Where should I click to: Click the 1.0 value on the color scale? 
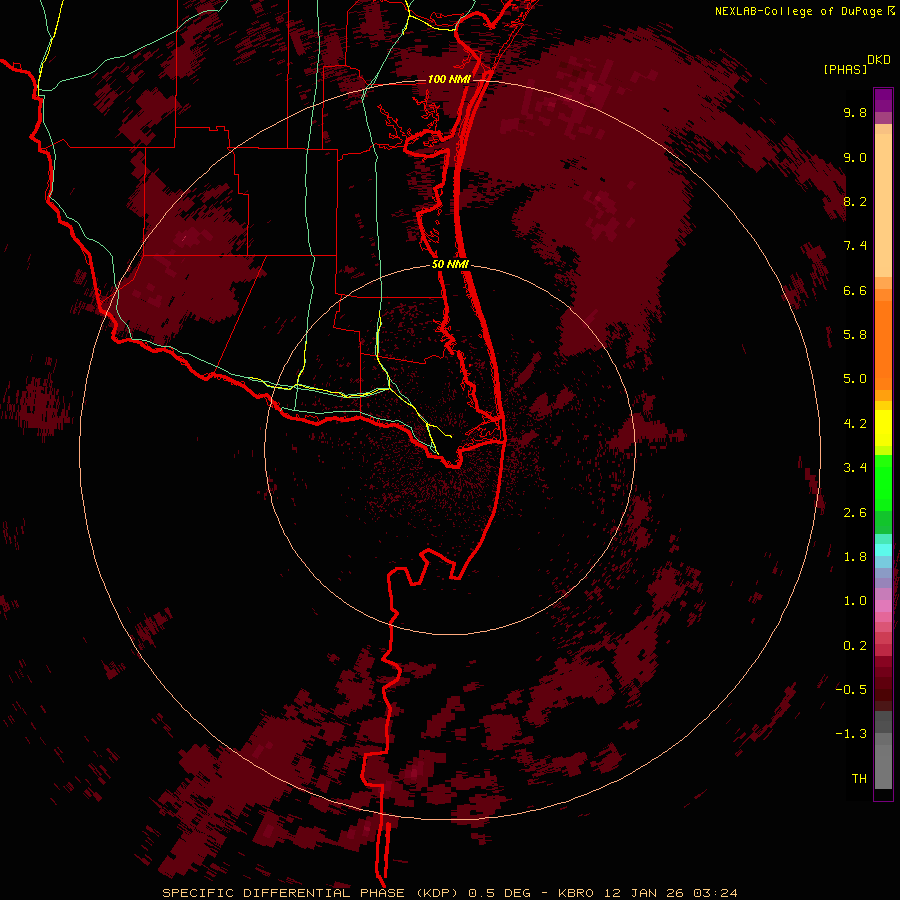coord(855,601)
